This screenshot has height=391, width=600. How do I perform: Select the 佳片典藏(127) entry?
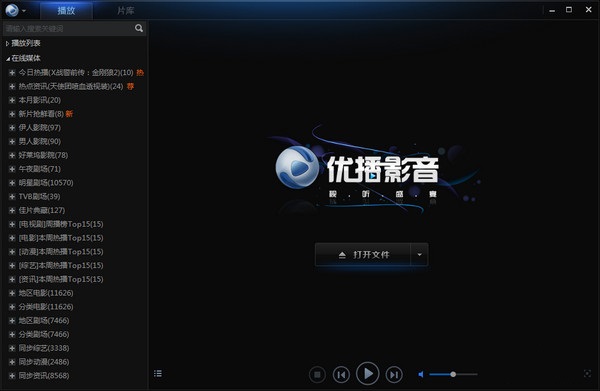[x=42, y=210]
